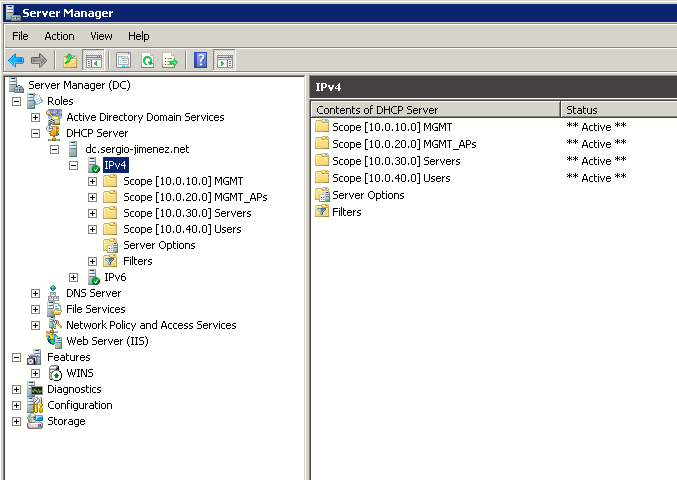Select Server Options label in left tree
This screenshot has width=677, height=480.
pos(159,245)
